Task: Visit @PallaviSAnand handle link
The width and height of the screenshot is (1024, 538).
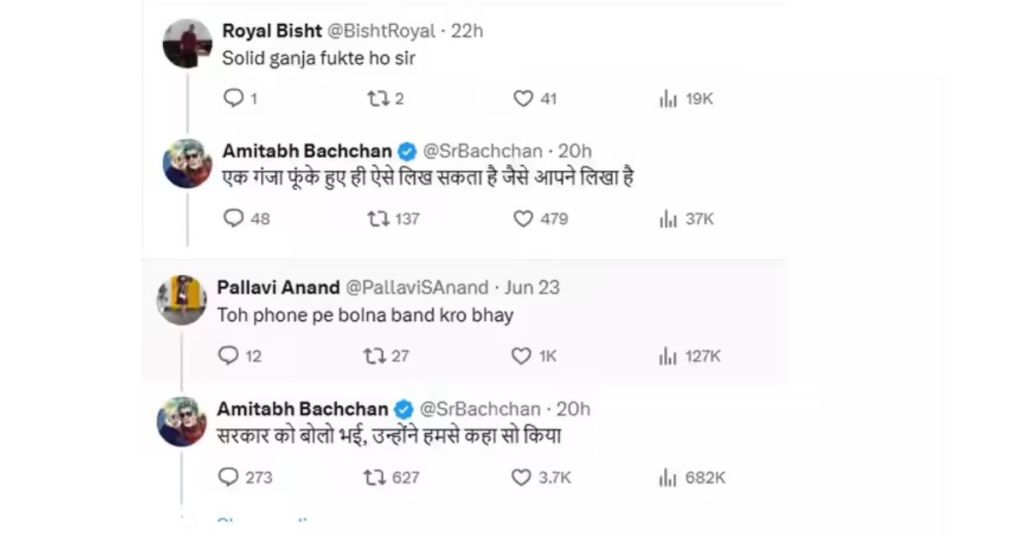Action: pyautogui.click(x=419, y=287)
